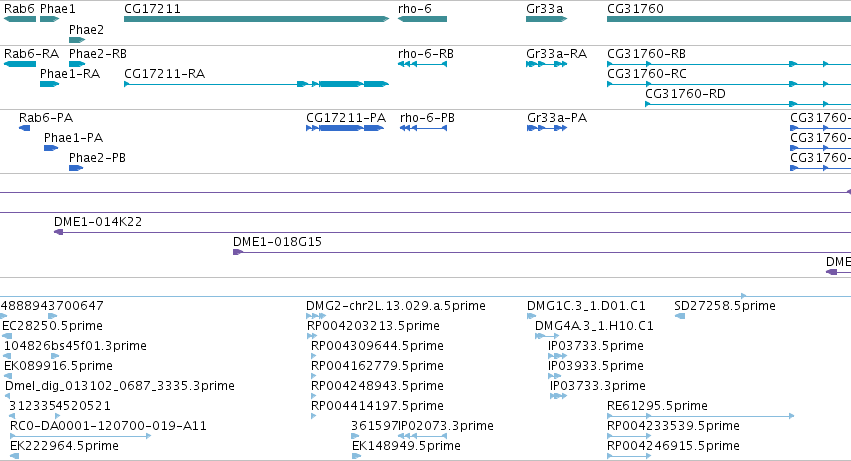Click the RC0-DA0001-120700-019-A11 EST line
The height and width of the screenshot is (461, 851).
(x=80, y=436)
